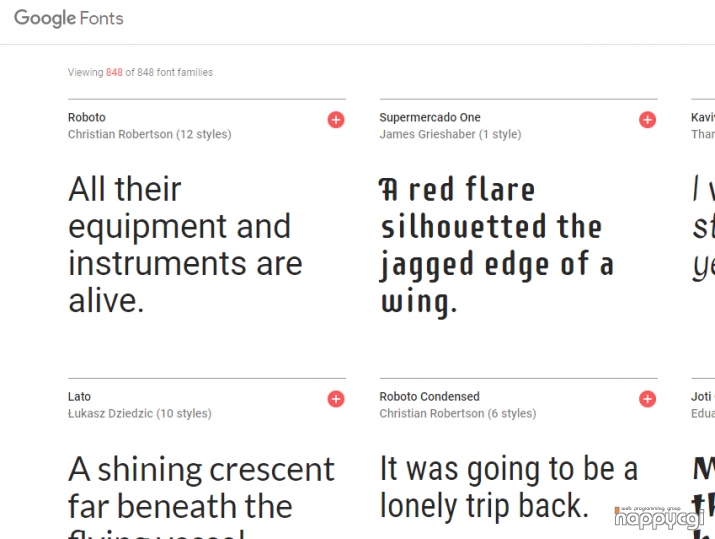This screenshot has width=715, height=539.
Task: Add Roboto Condensed via plus icon
Action: tap(647, 399)
